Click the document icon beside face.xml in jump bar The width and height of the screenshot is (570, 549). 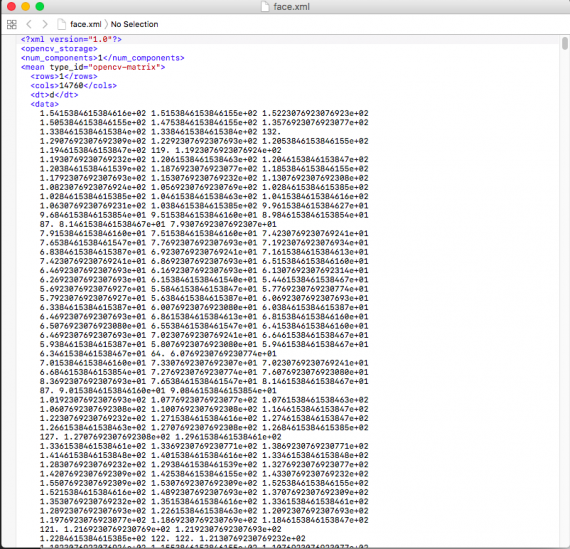pos(61,24)
